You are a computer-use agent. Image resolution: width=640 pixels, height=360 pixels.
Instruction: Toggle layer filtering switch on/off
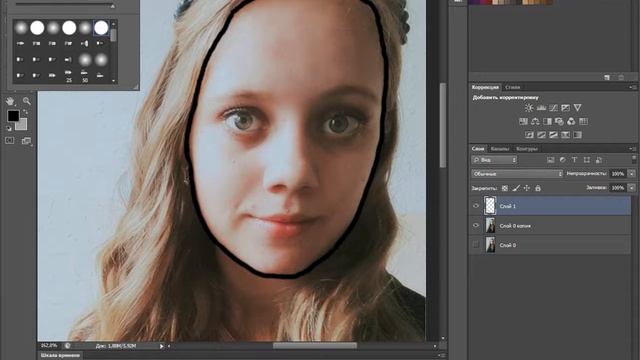point(633,159)
